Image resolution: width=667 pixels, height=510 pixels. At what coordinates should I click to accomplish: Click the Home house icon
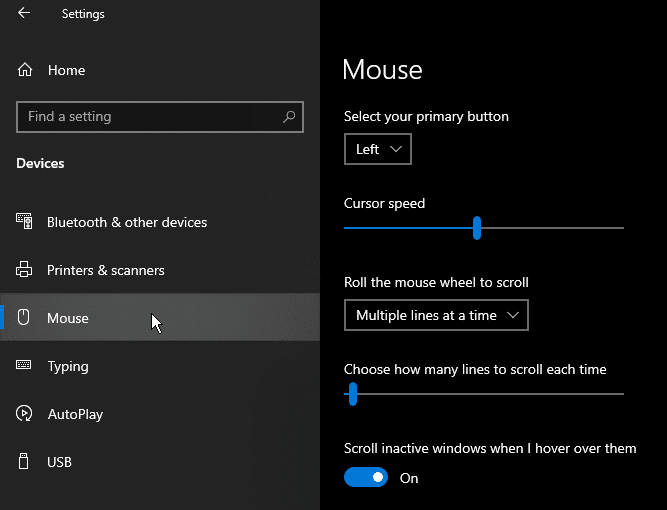pos(25,70)
